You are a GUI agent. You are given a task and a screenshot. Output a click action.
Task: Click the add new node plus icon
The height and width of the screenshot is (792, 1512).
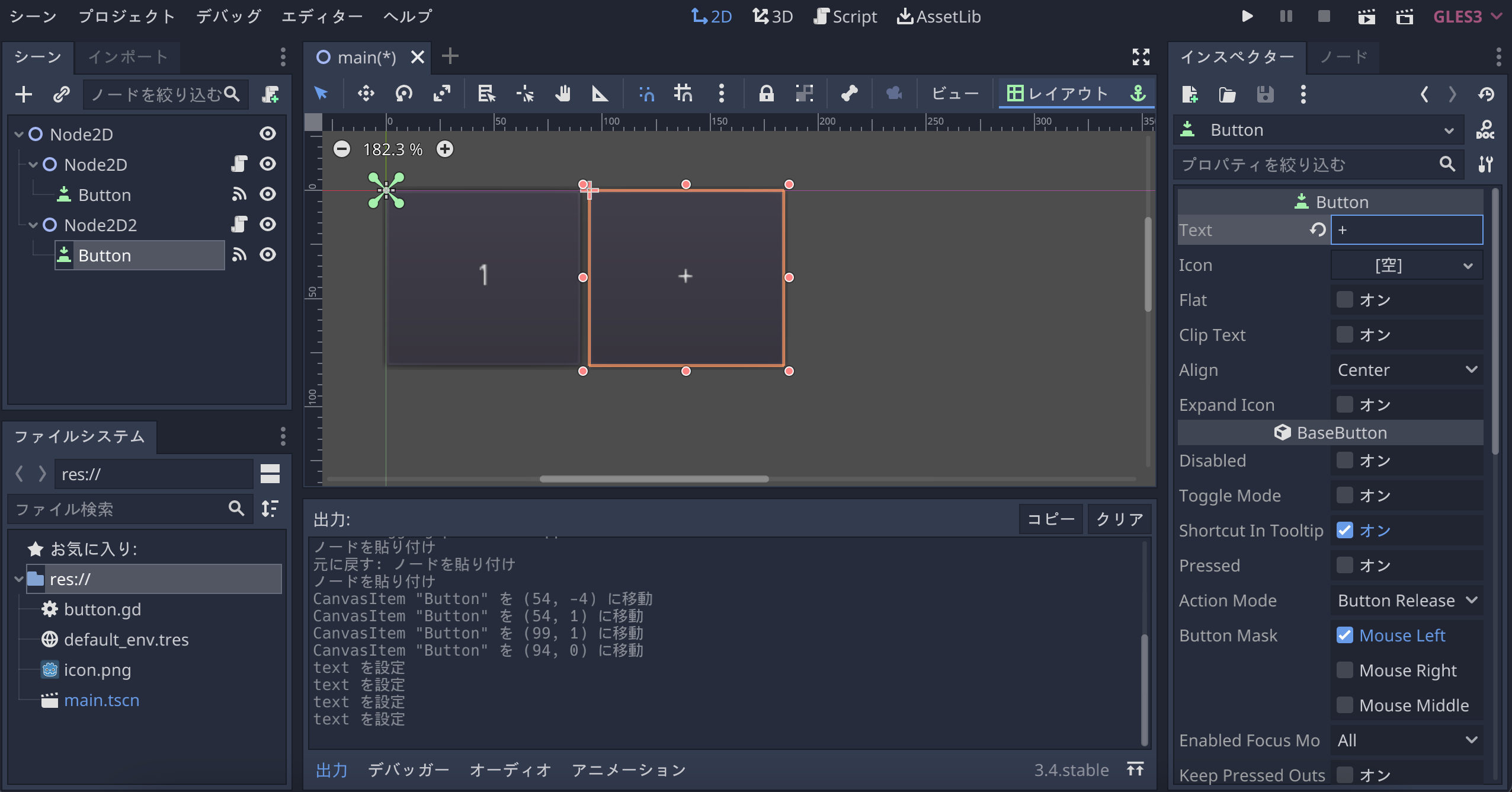[x=24, y=94]
